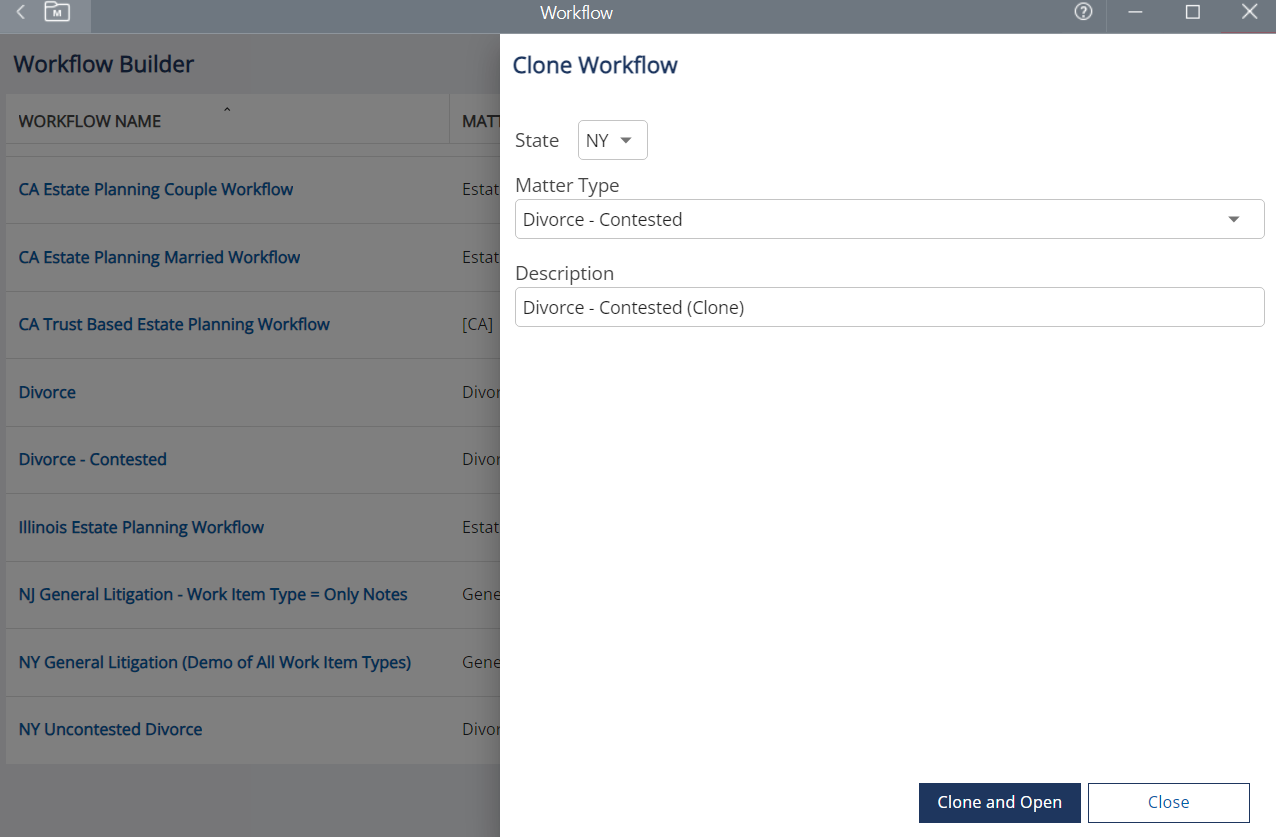Open CA Estate Planning Couple Workflow
Screen dimensions: 1276x837
pos(156,190)
